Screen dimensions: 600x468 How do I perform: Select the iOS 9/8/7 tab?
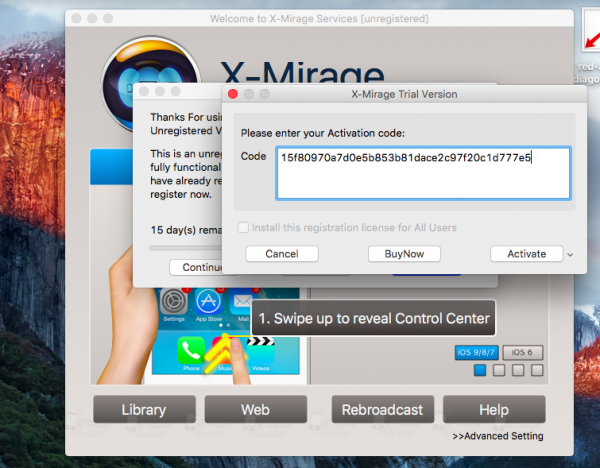[476, 352]
